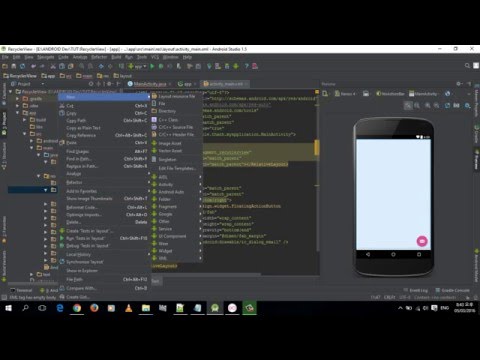Viewport: 480px width, 360px height.
Task: Click the Help question mark icon
Action: (x=246, y=66)
